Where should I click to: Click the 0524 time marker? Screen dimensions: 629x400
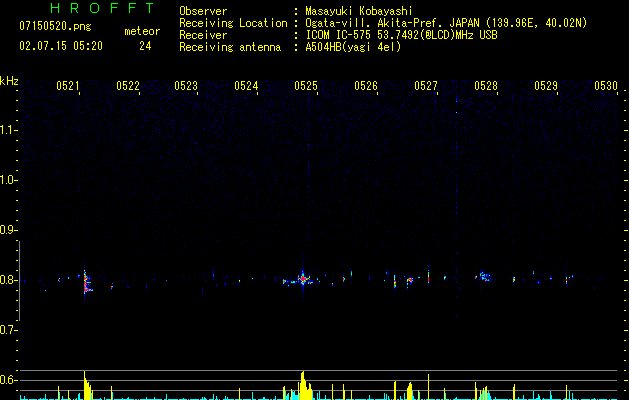click(x=246, y=86)
